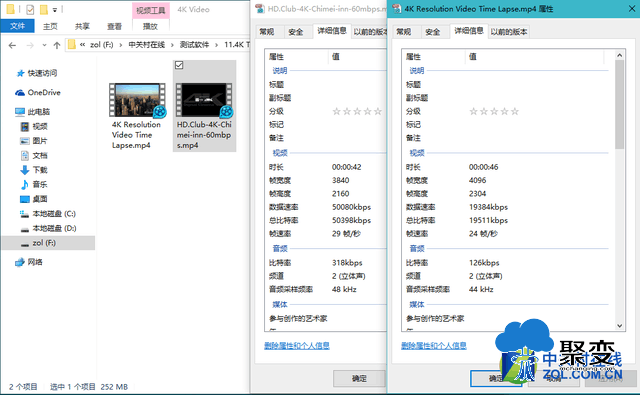Select 详细信息 tab in Time Lapse properties
Screen dimensions: 640x395
coord(469,31)
